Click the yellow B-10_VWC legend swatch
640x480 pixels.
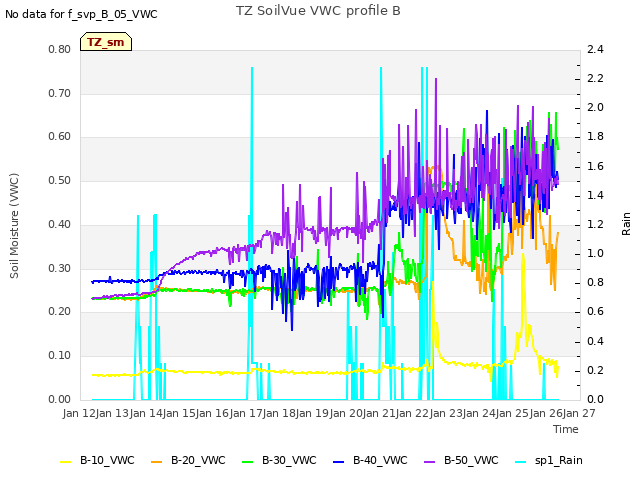point(66,462)
